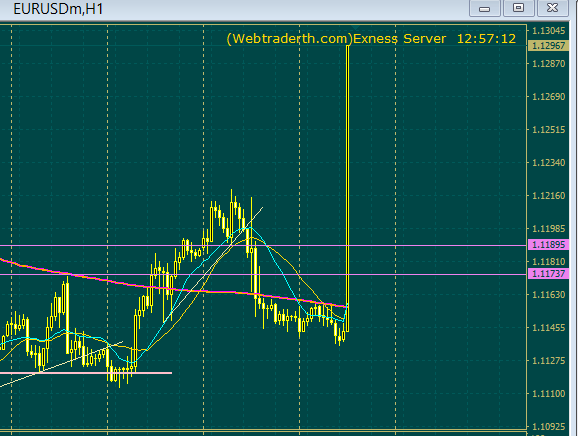The height and width of the screenshot is (436, 578).
Task: Minimize the EURUSDm,H1 chart window
Action: click(484, 8)
